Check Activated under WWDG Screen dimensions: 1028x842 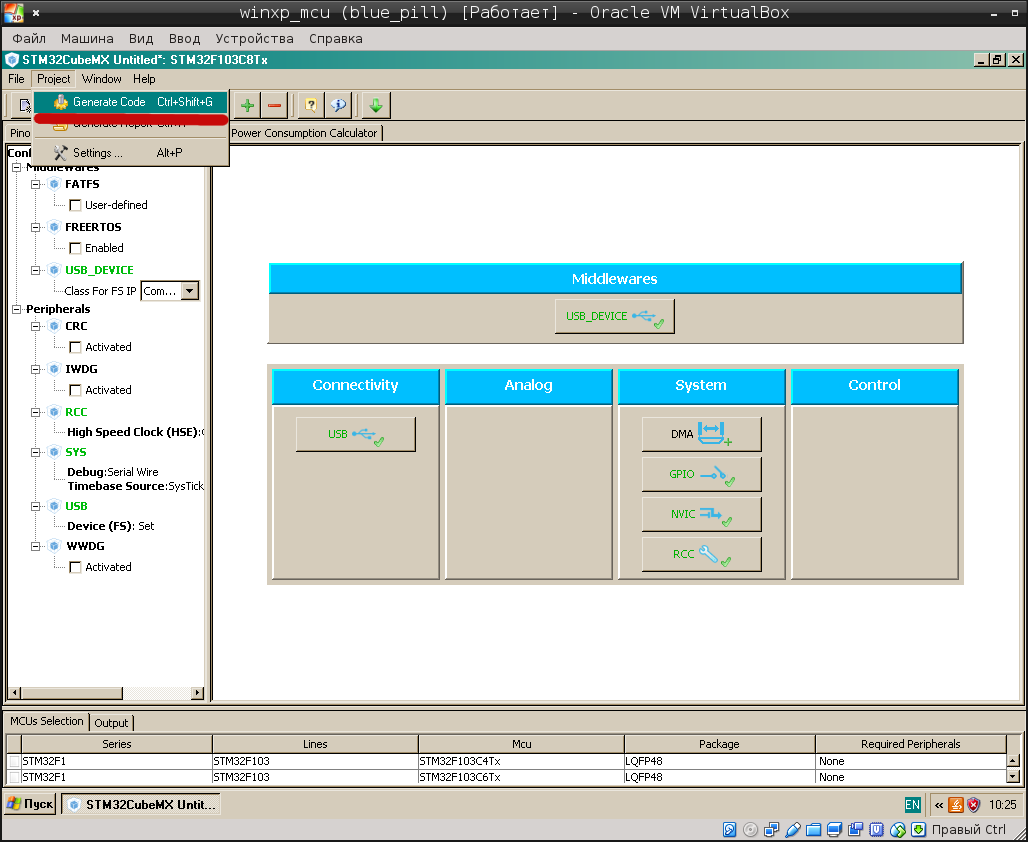pyautogui.click(x=75, y=567)
